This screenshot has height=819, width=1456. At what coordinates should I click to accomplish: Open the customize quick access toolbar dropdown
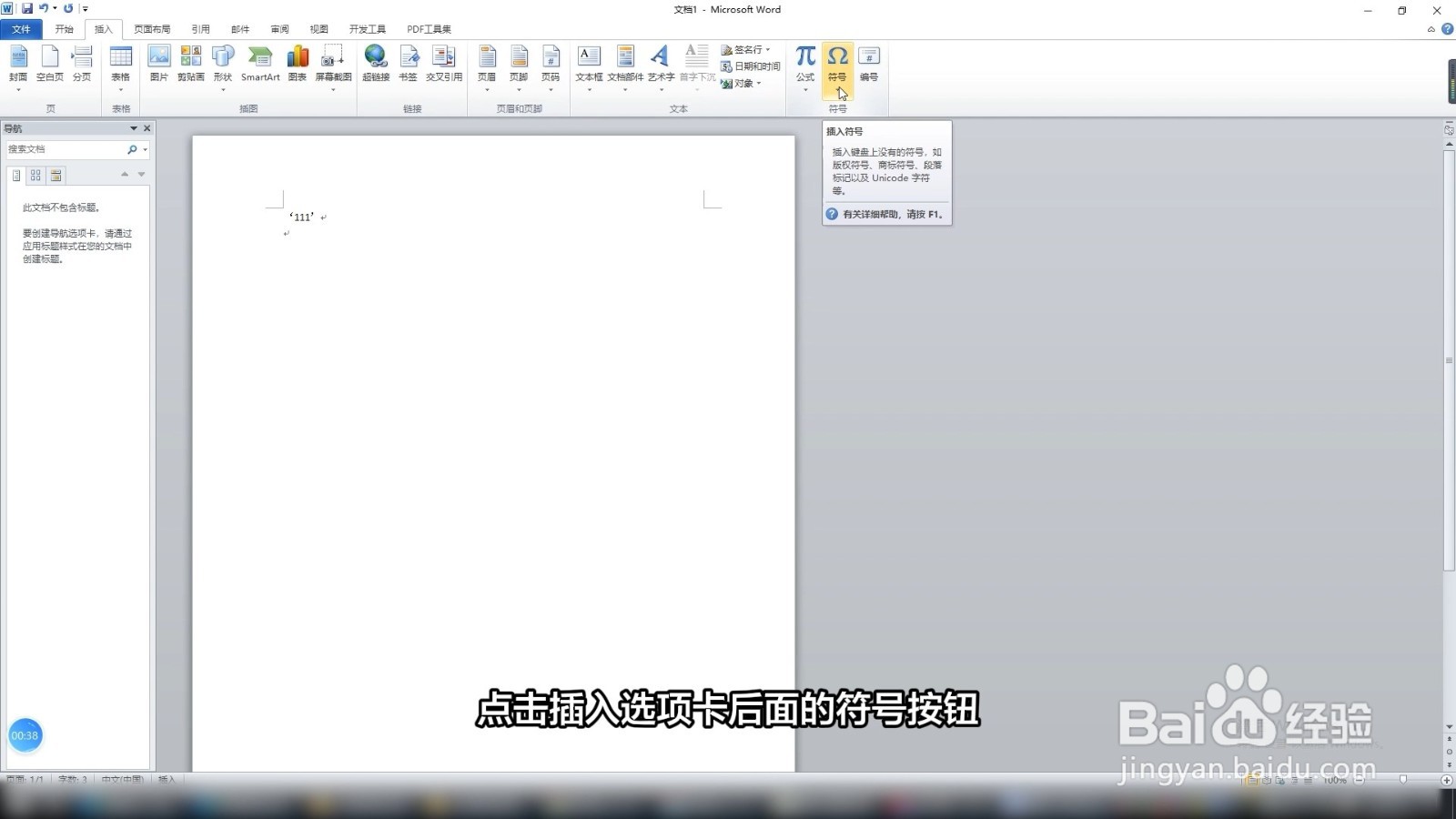(x=85, y=9)
